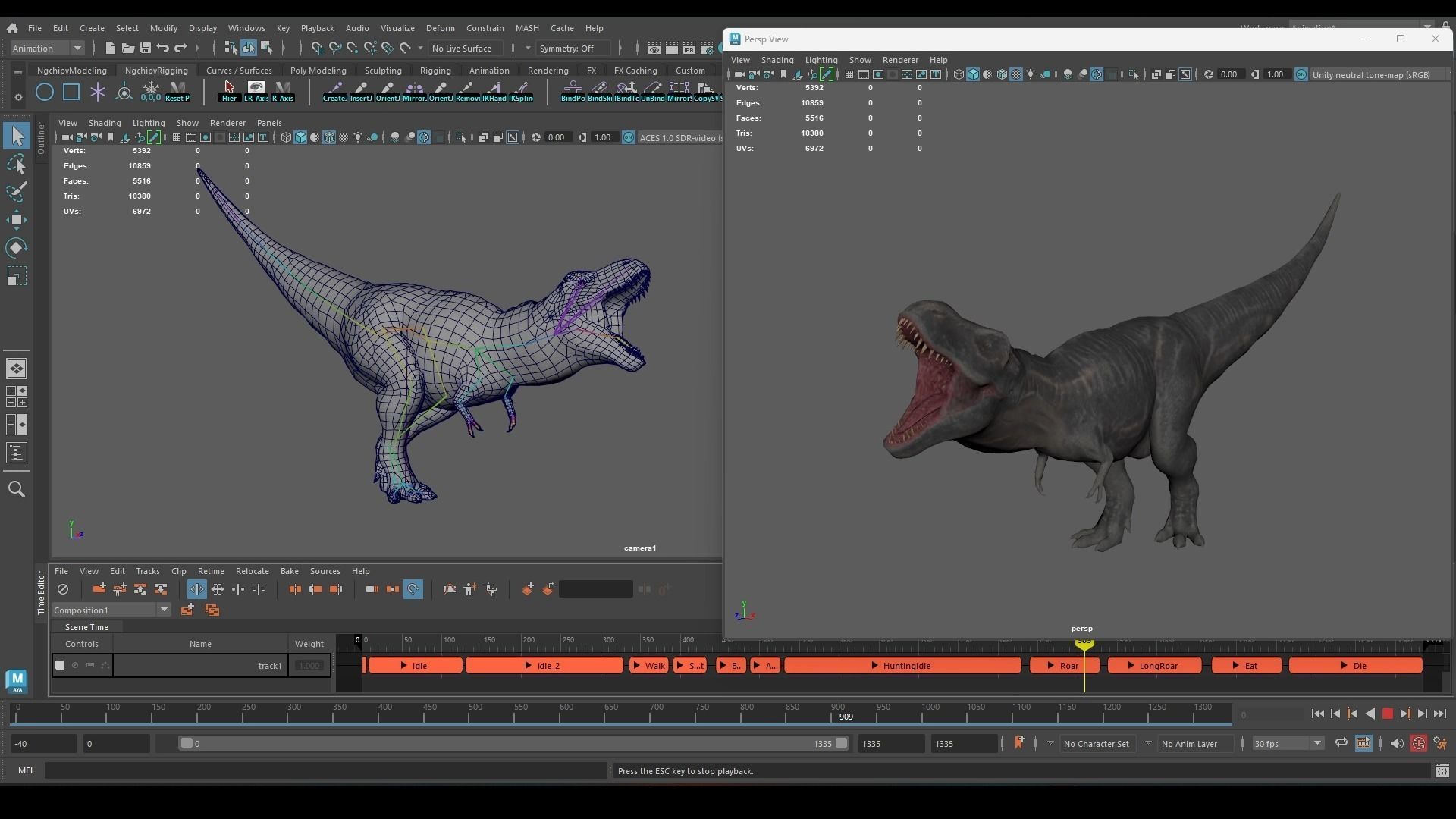Create a NURBS circle from shelf
Viewport: 1456px width, 819px height.
click(x=45, y=93)
